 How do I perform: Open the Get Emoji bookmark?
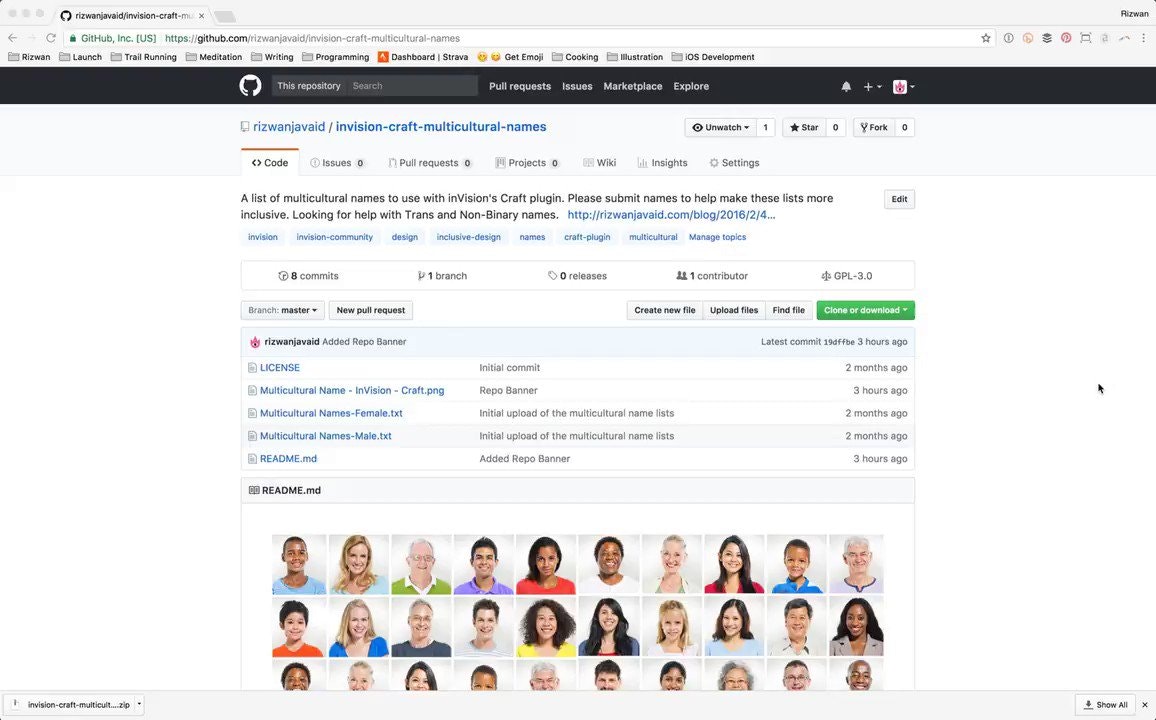click(510, 57)
